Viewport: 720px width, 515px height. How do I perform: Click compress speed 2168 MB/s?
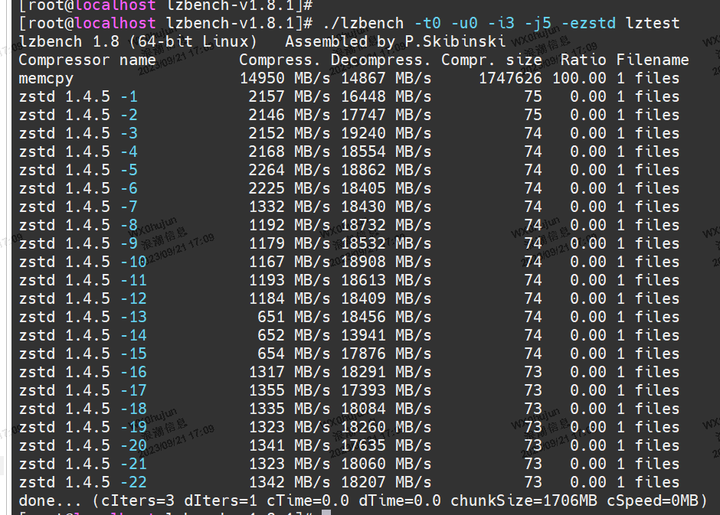[x=289, y=152]
